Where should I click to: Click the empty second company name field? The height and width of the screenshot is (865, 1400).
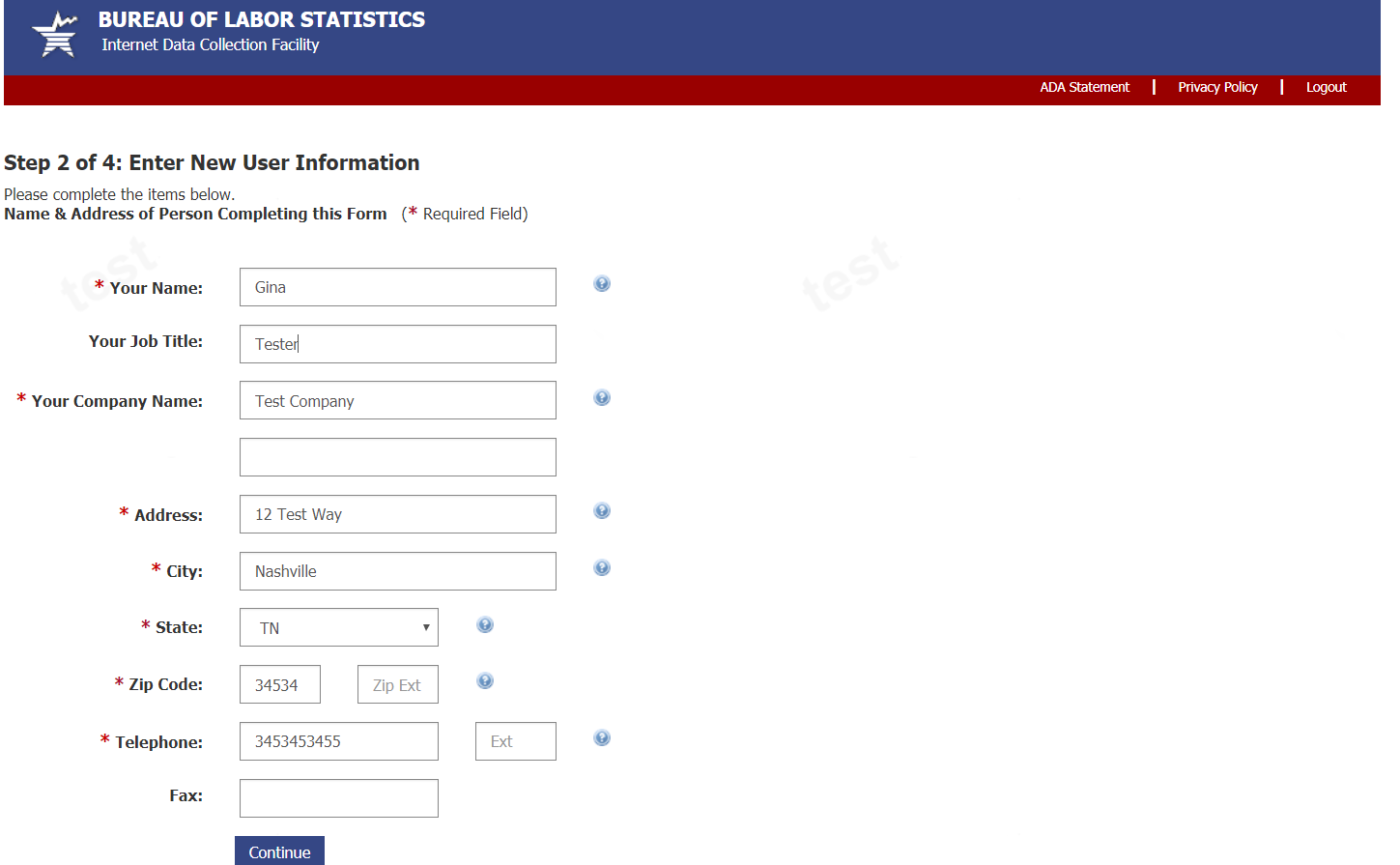[398, 457]
